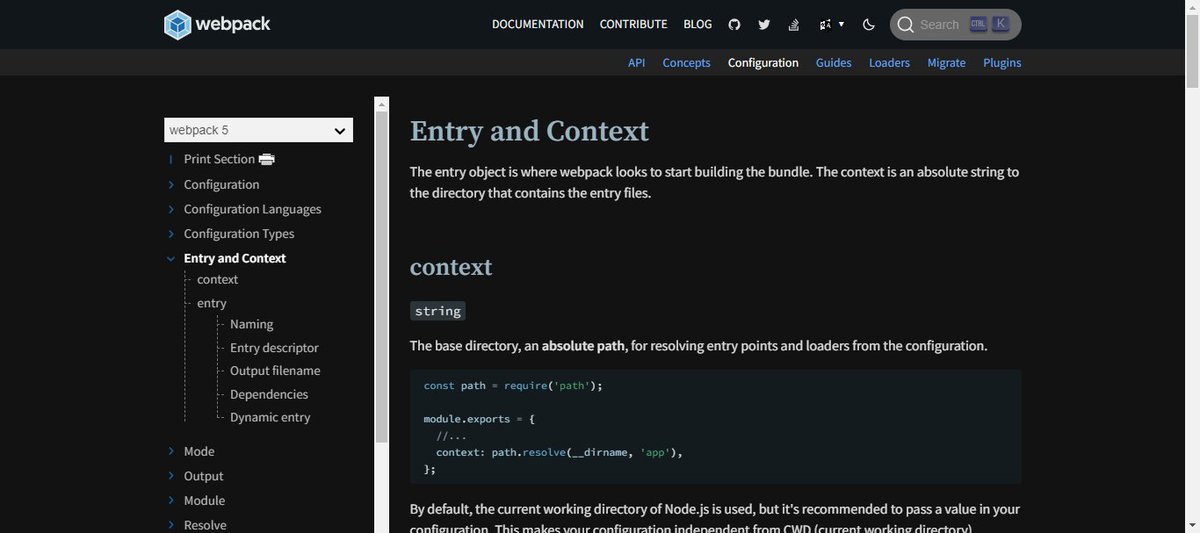The height and width of the screenshot is (533, 1200).
Task: Click the sidebar vertical scrollbar thumb
Action: (381, 275)
